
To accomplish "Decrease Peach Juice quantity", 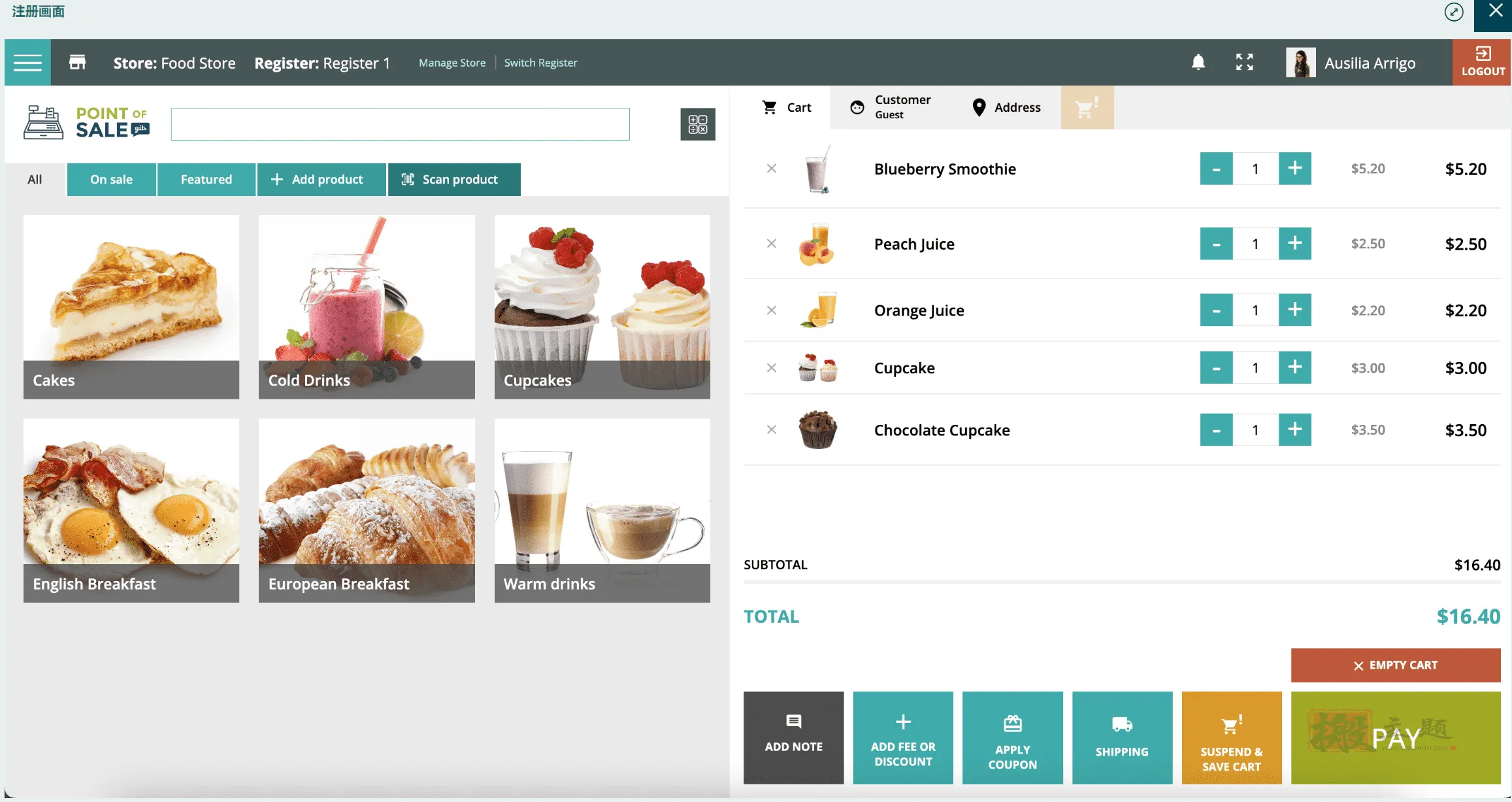I will coord(1216,244).
